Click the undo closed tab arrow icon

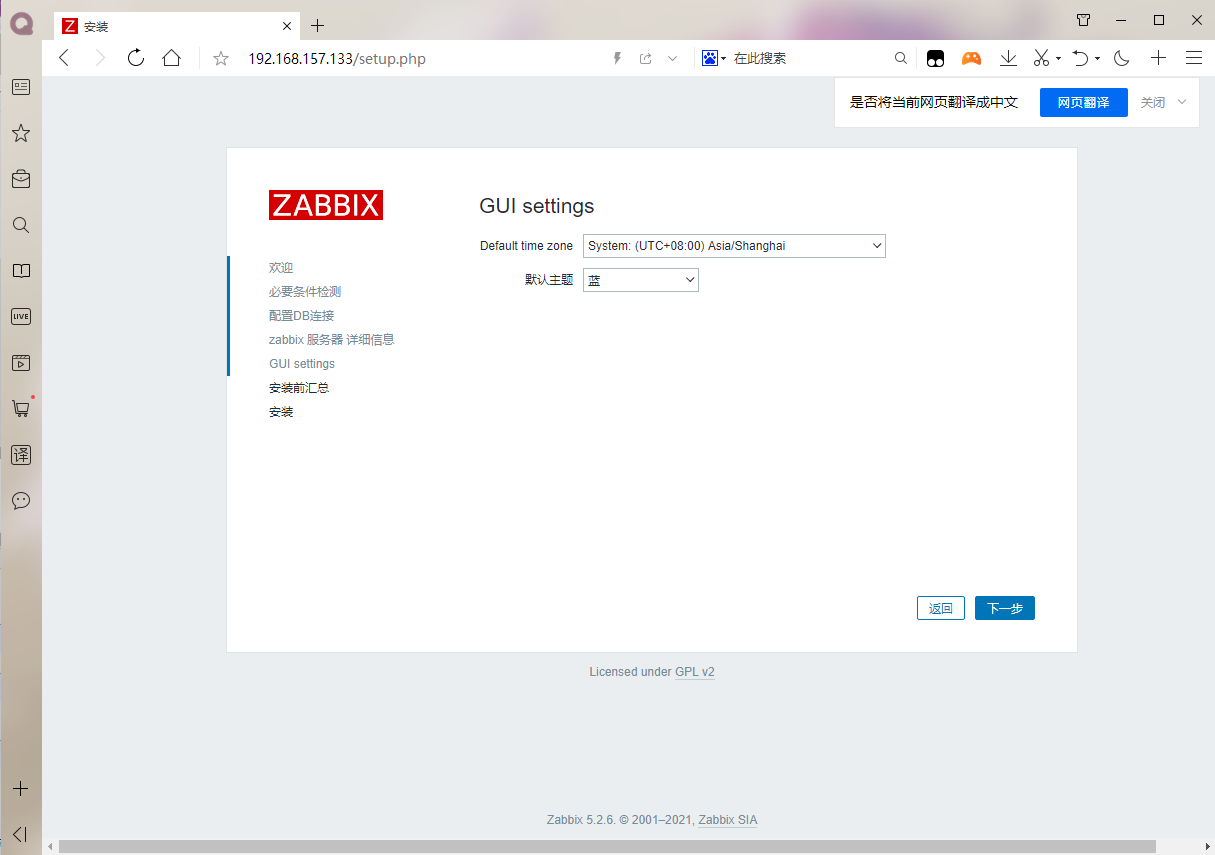click(1080, 58)
